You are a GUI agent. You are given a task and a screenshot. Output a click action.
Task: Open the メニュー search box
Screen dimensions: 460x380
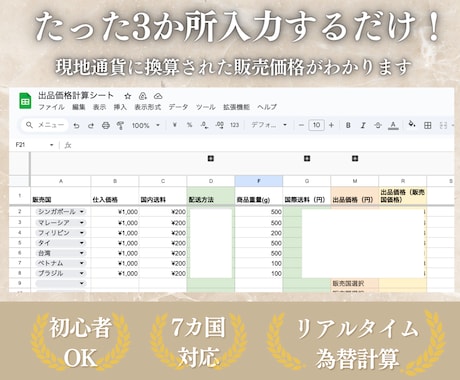coord(45,125)
